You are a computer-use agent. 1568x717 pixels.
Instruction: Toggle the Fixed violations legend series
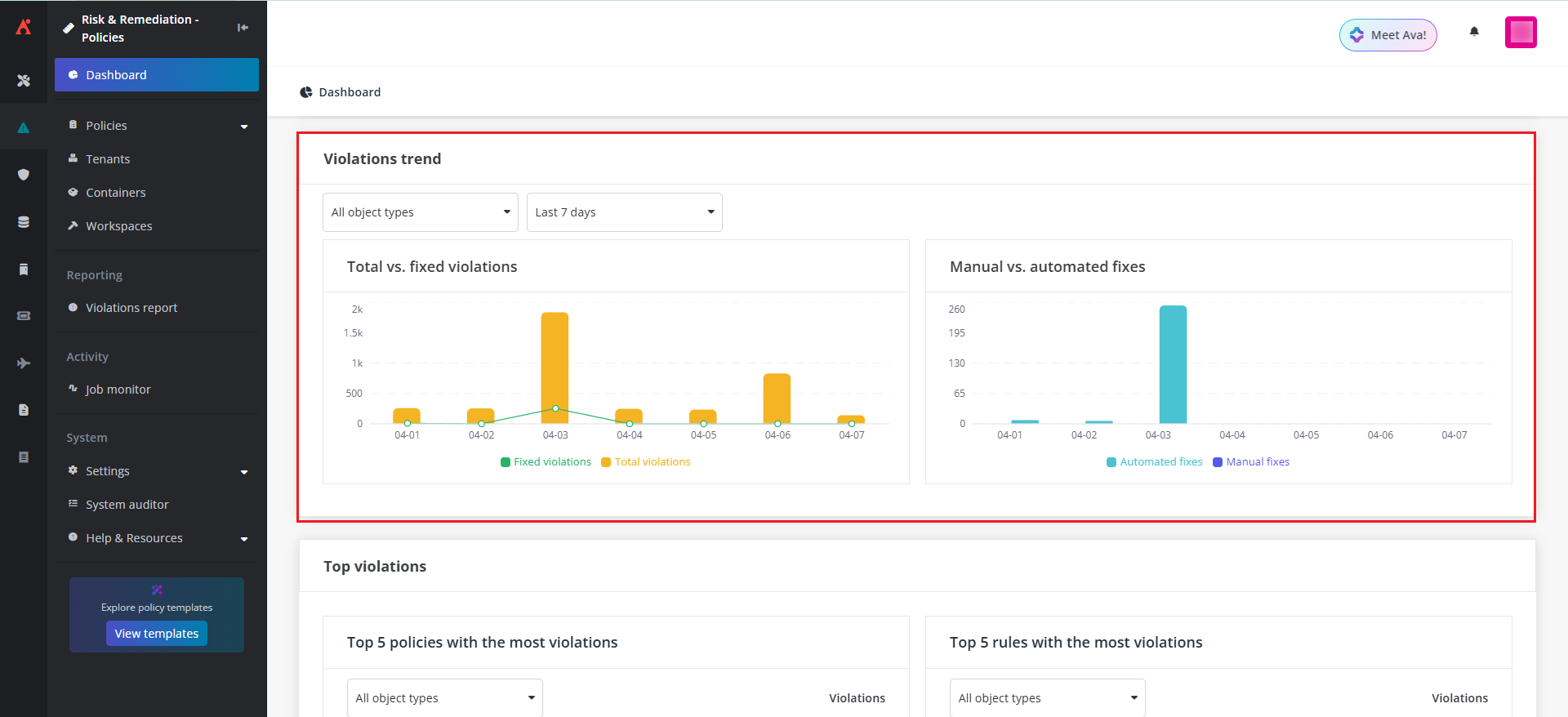coord(546,462)
